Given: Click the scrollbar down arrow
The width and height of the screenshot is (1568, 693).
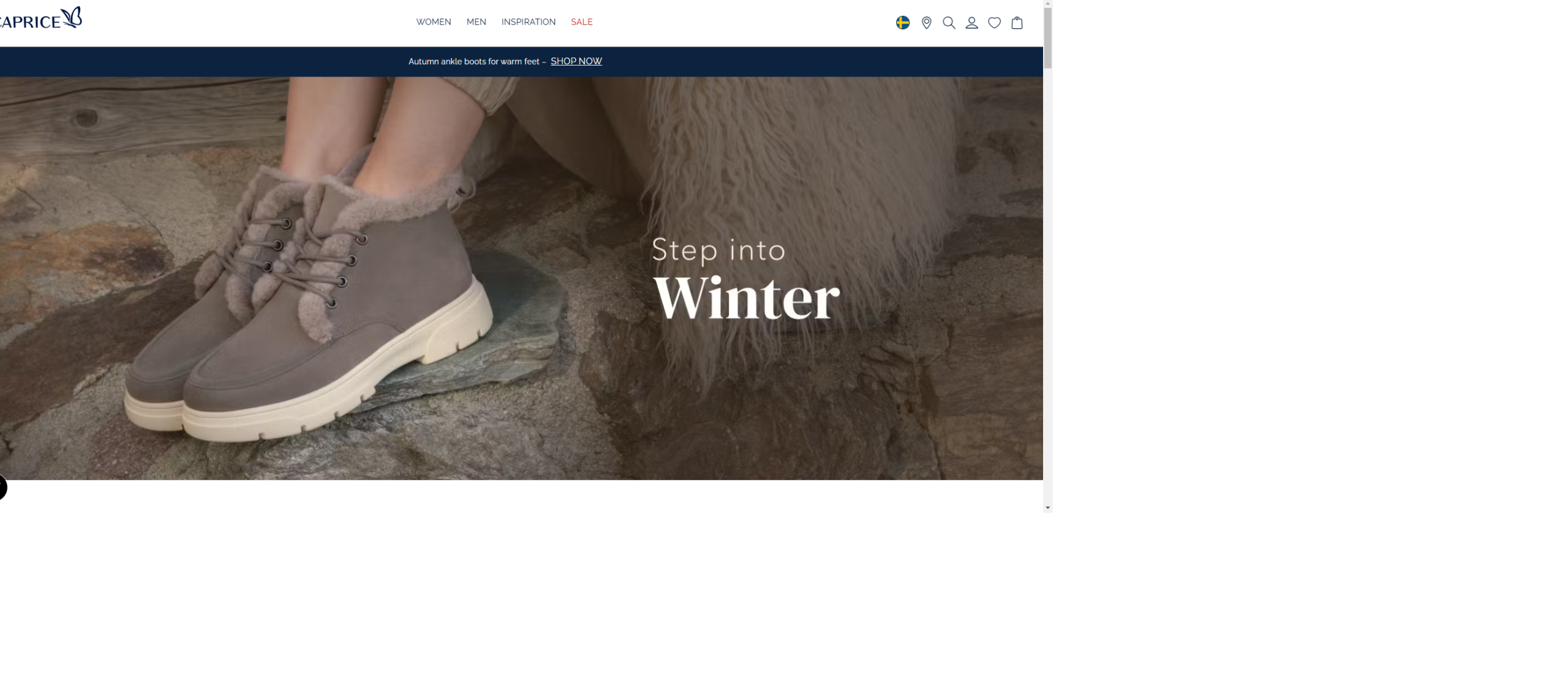Looking at the screenshot, I should 1047,508.
